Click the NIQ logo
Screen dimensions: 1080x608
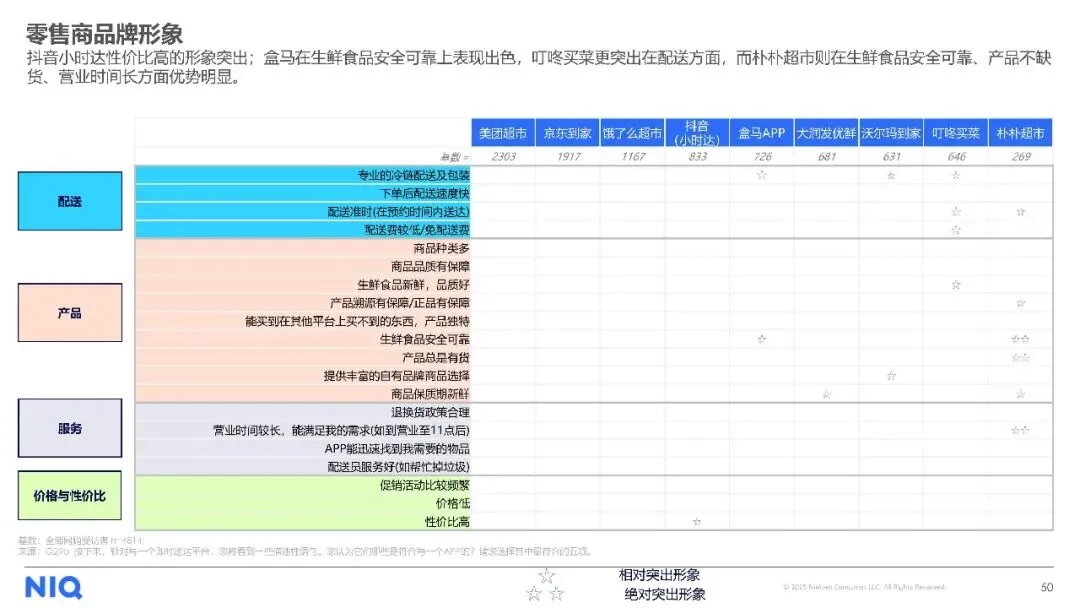(53, 587)
